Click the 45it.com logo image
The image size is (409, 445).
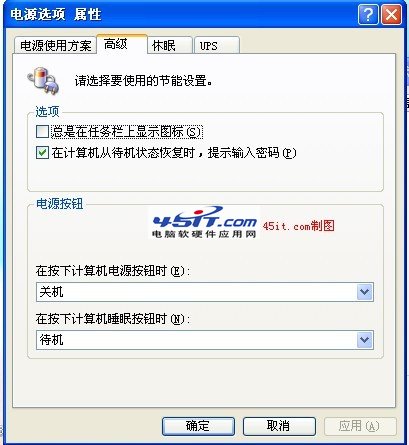click(204, 222)
